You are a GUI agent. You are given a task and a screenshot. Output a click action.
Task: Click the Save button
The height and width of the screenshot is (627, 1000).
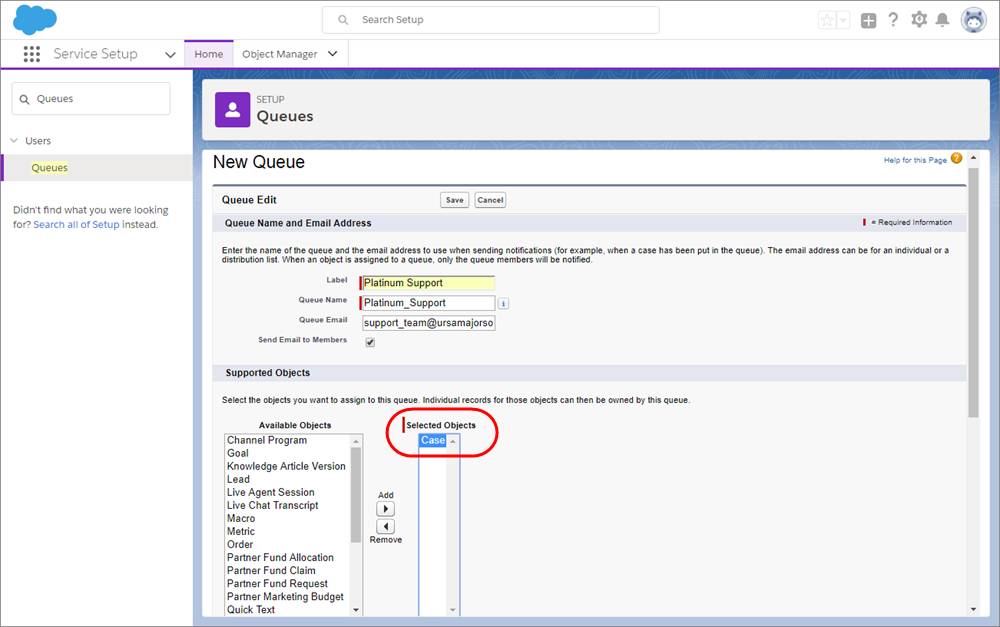(455, 200)
